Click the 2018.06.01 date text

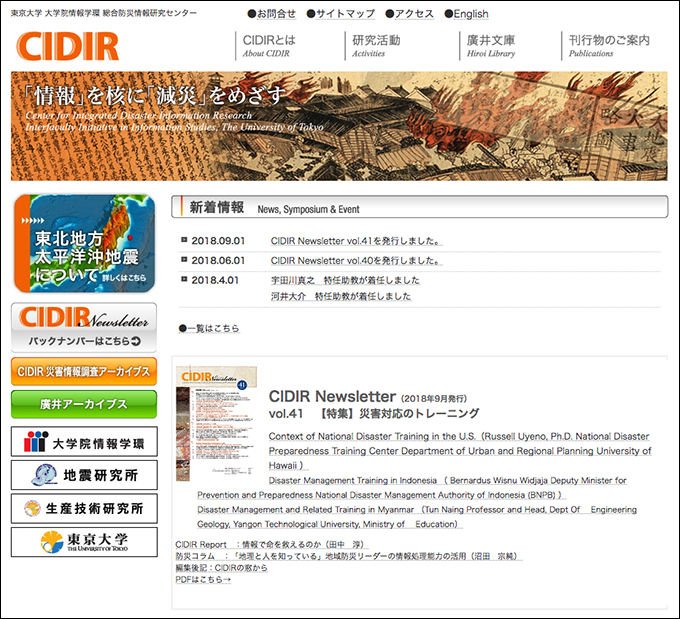tap(218, 261)
